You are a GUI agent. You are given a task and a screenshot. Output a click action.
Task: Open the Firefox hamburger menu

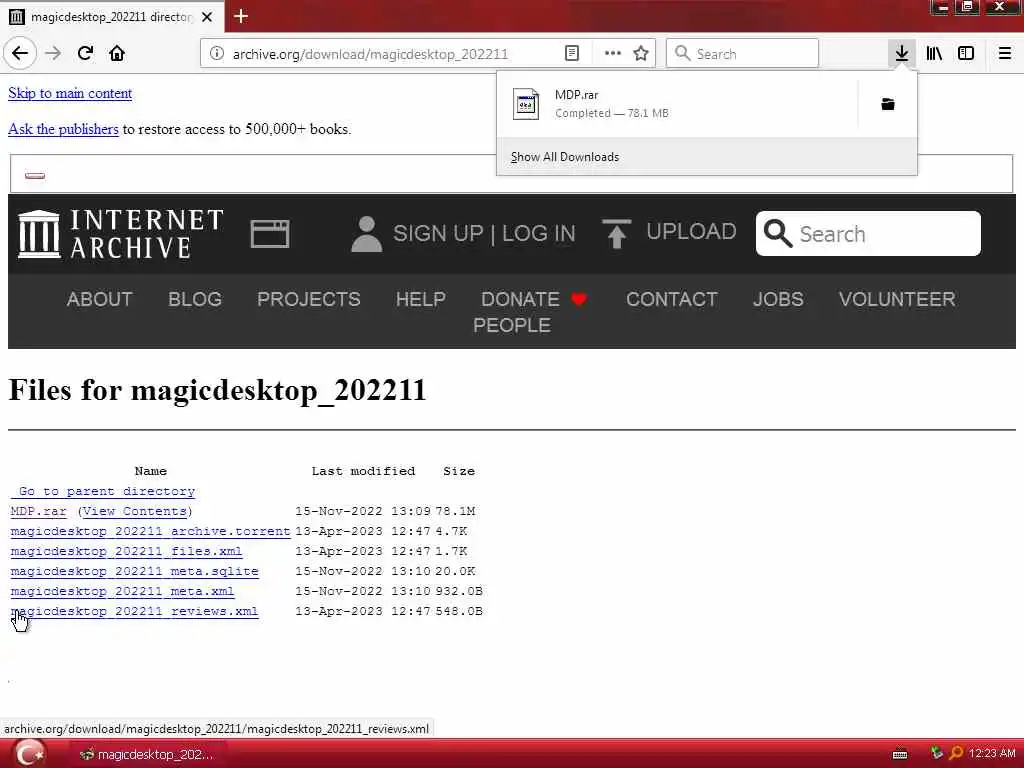click(1005, 54)
